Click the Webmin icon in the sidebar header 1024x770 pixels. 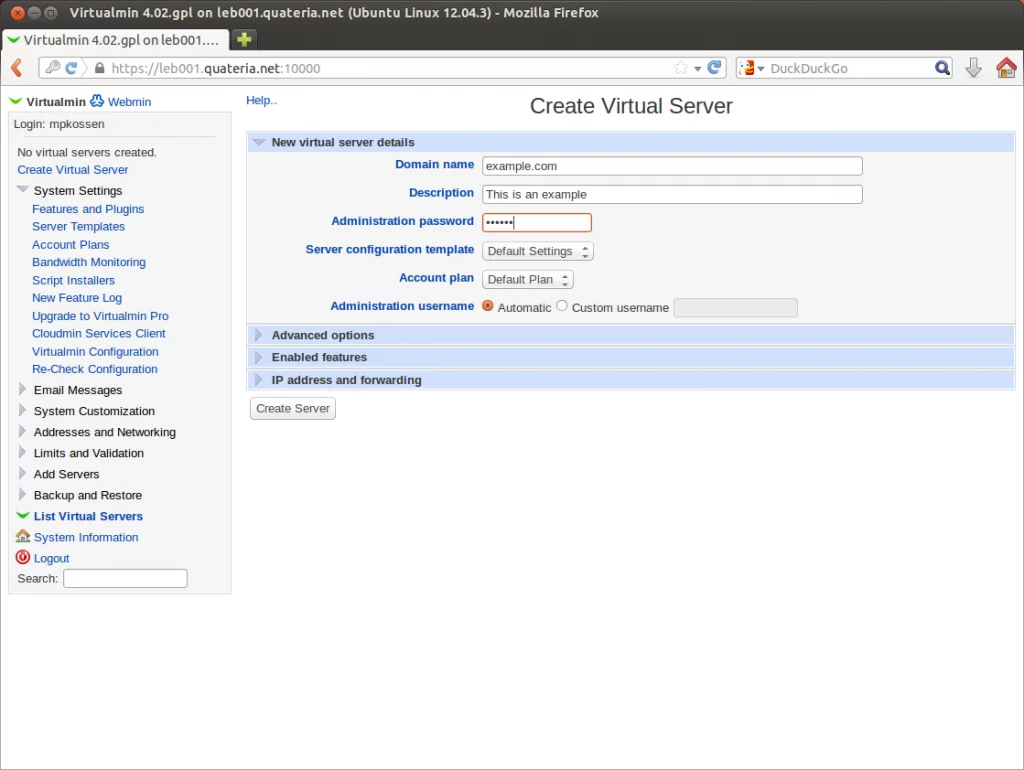[x=97, y=101]
